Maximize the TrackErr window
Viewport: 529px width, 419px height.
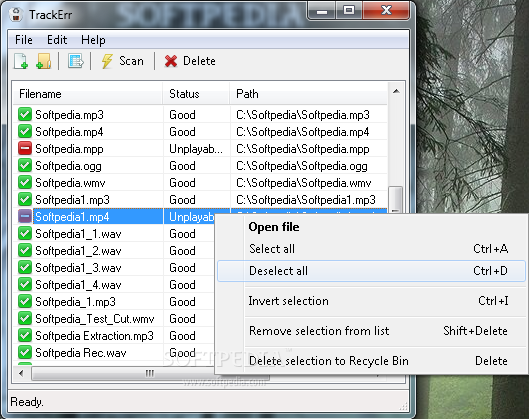point(349,11)
